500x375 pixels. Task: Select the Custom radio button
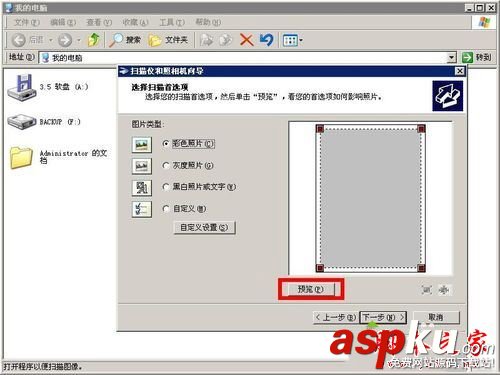coord(166,209)
